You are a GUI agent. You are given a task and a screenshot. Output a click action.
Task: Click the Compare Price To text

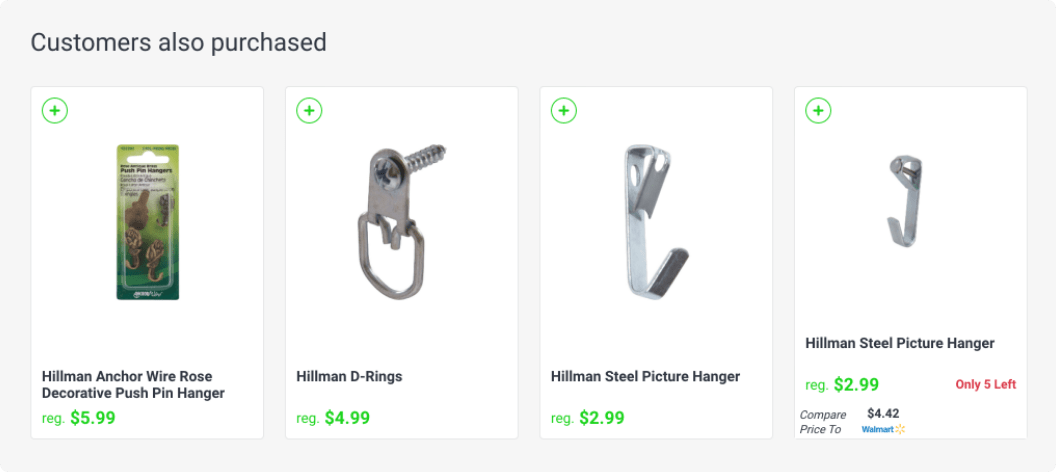822,422
